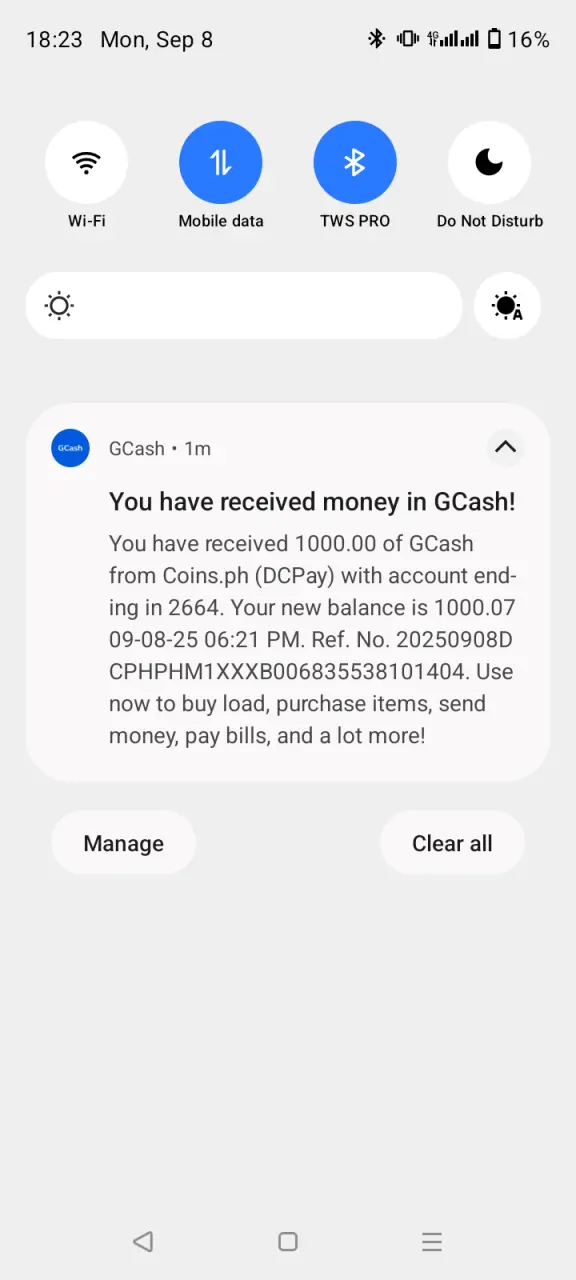The image size is (576, 1280).
Task: Tap the 18:23 clock in status bar
Action: (54, 40)
